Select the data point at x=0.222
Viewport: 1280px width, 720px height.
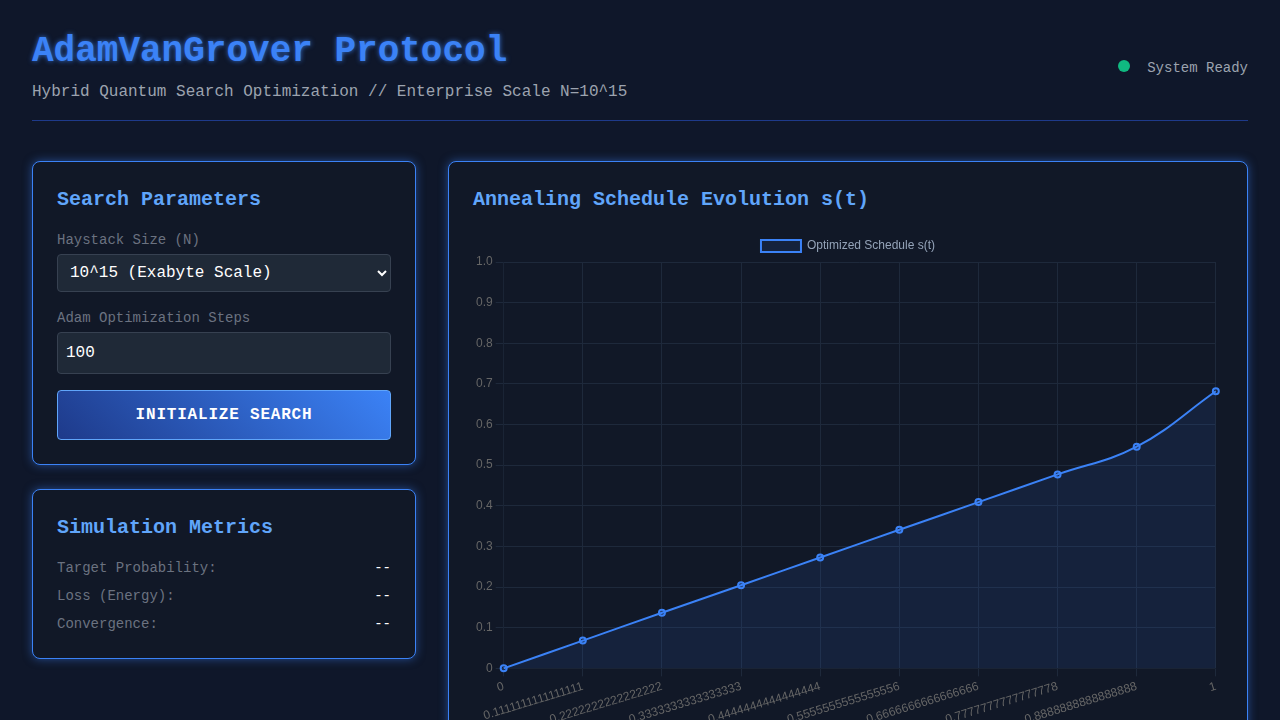tap(662, 613)
